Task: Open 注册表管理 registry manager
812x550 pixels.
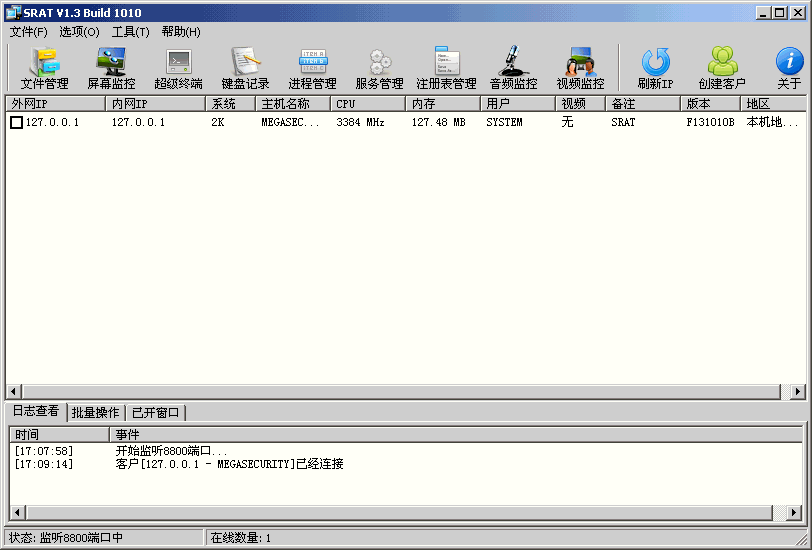Action: (446, 68)
